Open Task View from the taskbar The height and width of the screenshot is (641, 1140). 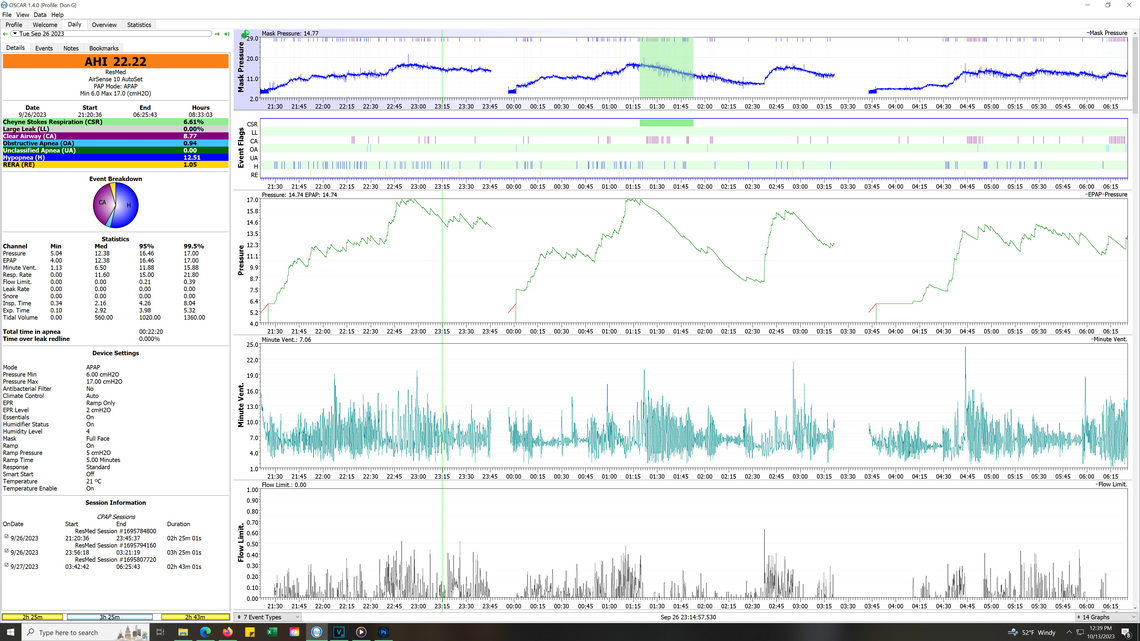(x=161, y=632)
